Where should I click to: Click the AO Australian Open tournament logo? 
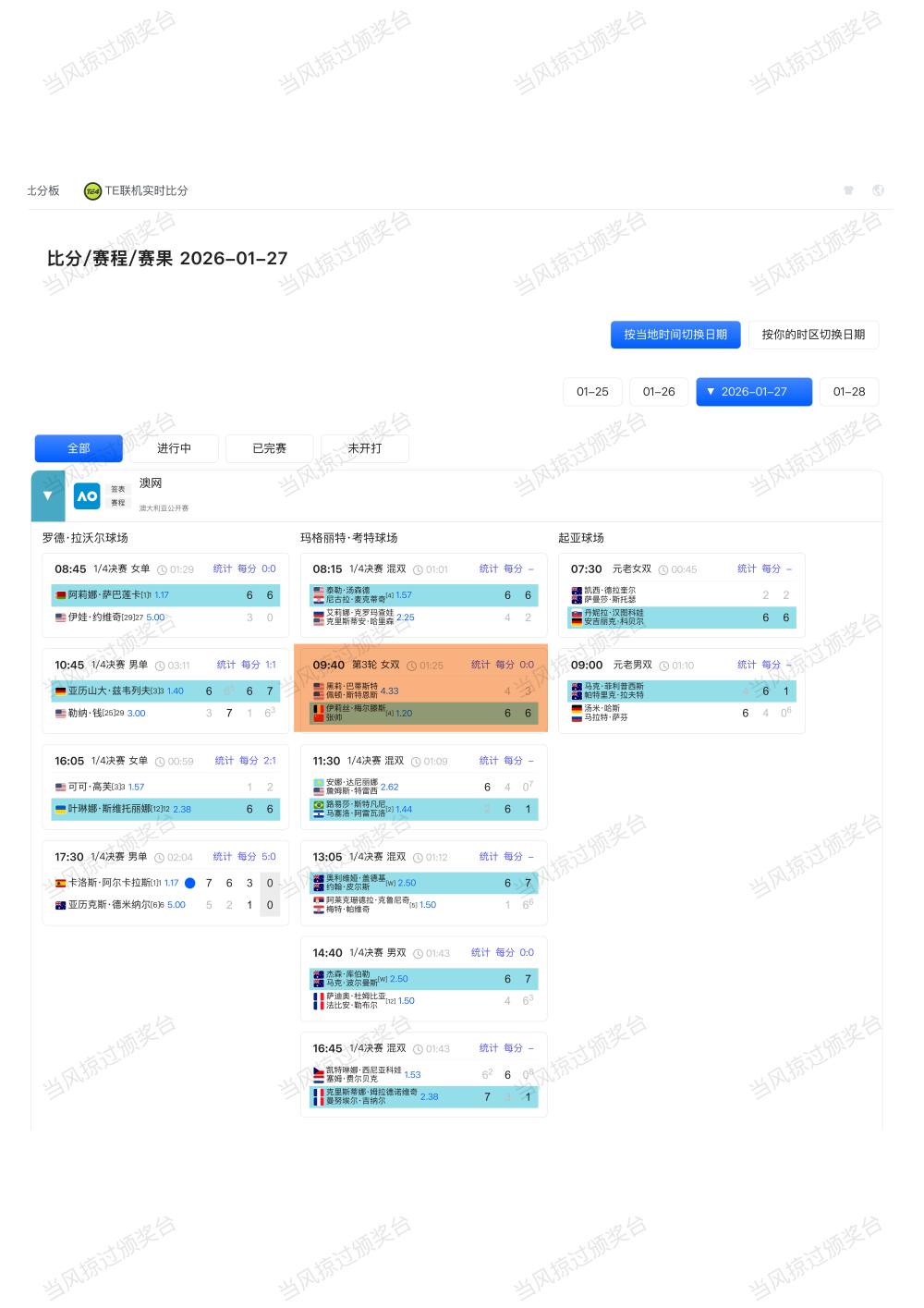[x=87, y=495]
